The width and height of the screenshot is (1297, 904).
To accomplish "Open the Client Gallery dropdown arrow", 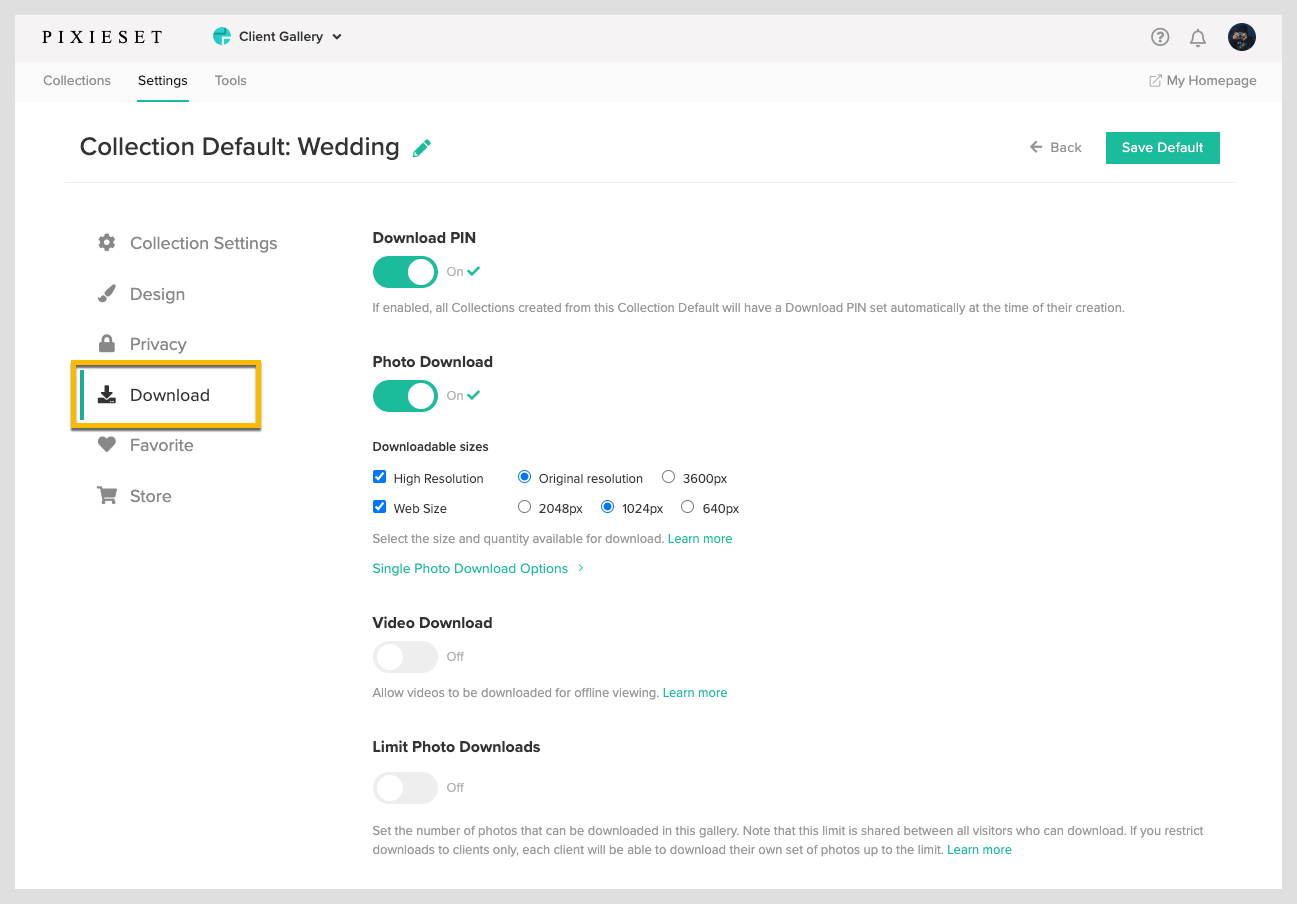I will click(337, 37).
